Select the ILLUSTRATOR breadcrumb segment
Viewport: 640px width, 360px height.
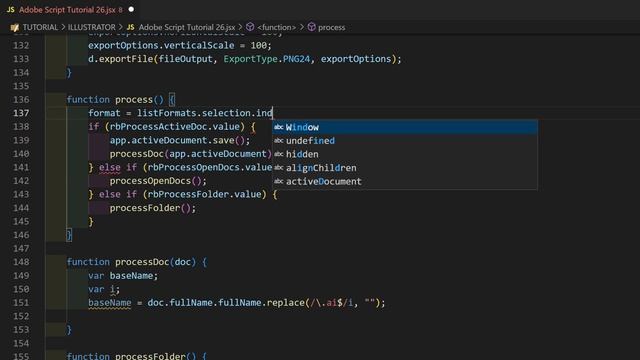91,27
